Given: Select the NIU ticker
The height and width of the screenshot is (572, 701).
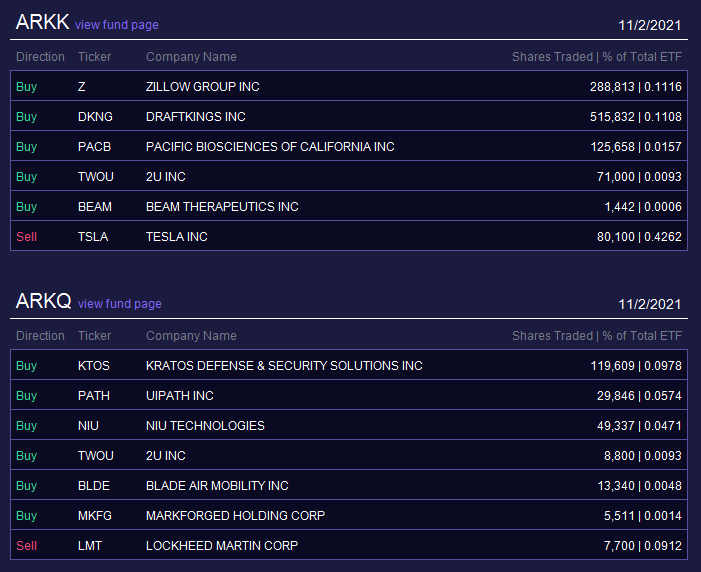Looking at the screenshot, I should (x=88, y=426).
